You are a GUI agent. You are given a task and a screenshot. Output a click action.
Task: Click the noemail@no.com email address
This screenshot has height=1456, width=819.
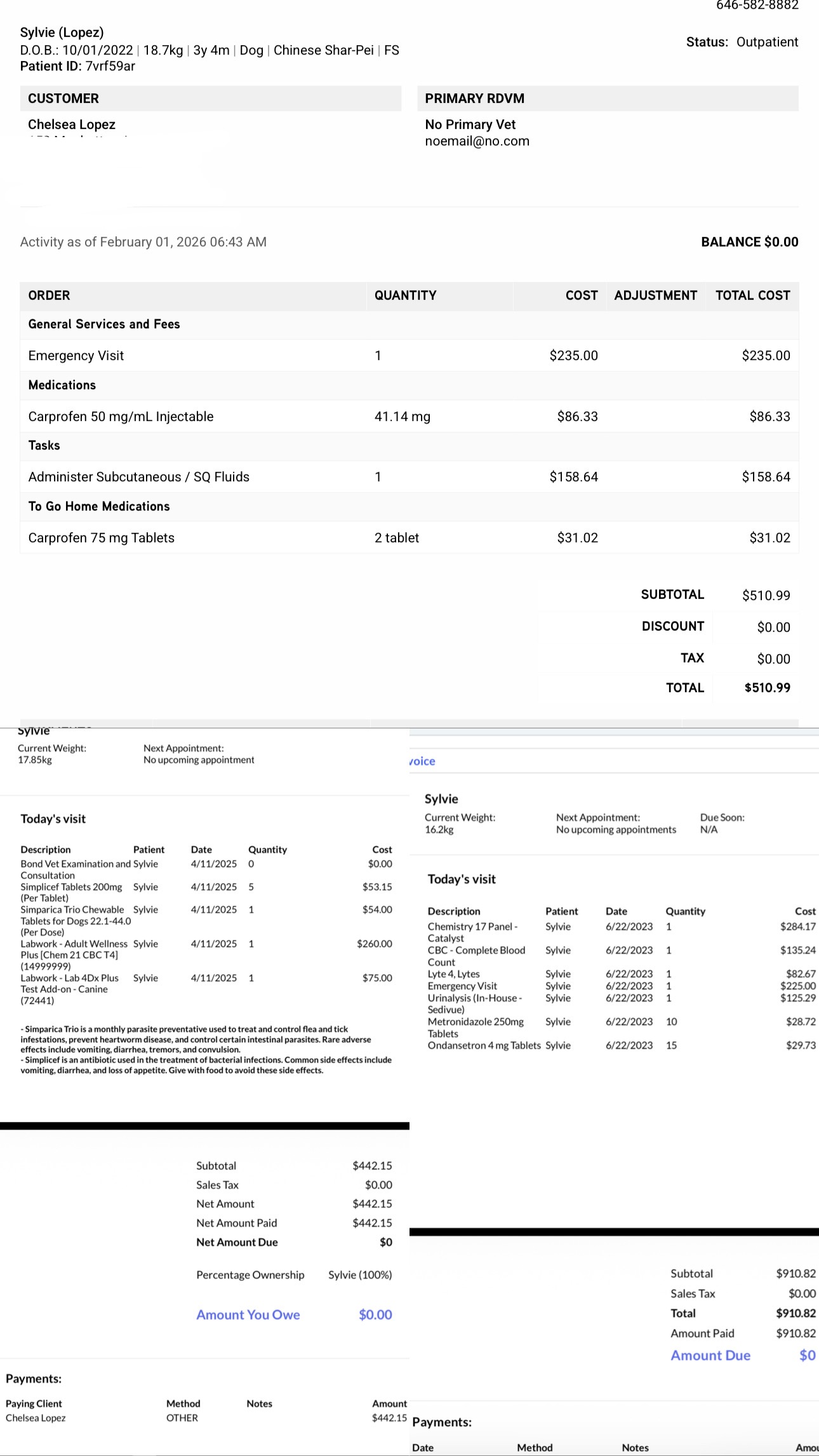click(x=477, y=141)
